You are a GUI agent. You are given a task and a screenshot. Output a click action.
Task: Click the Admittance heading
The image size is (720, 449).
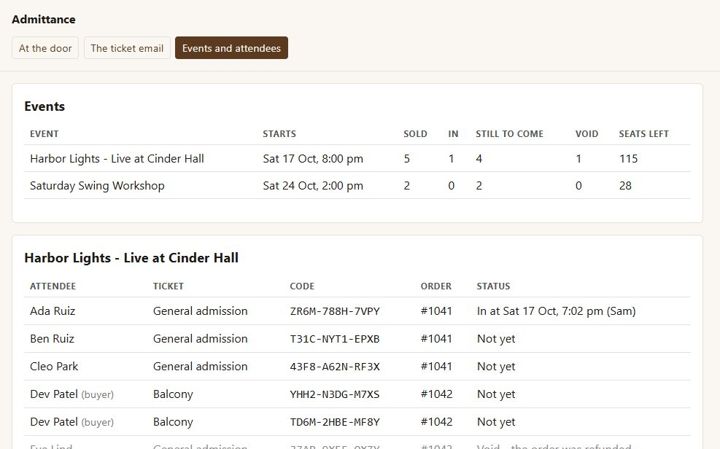tap(44, 19)
